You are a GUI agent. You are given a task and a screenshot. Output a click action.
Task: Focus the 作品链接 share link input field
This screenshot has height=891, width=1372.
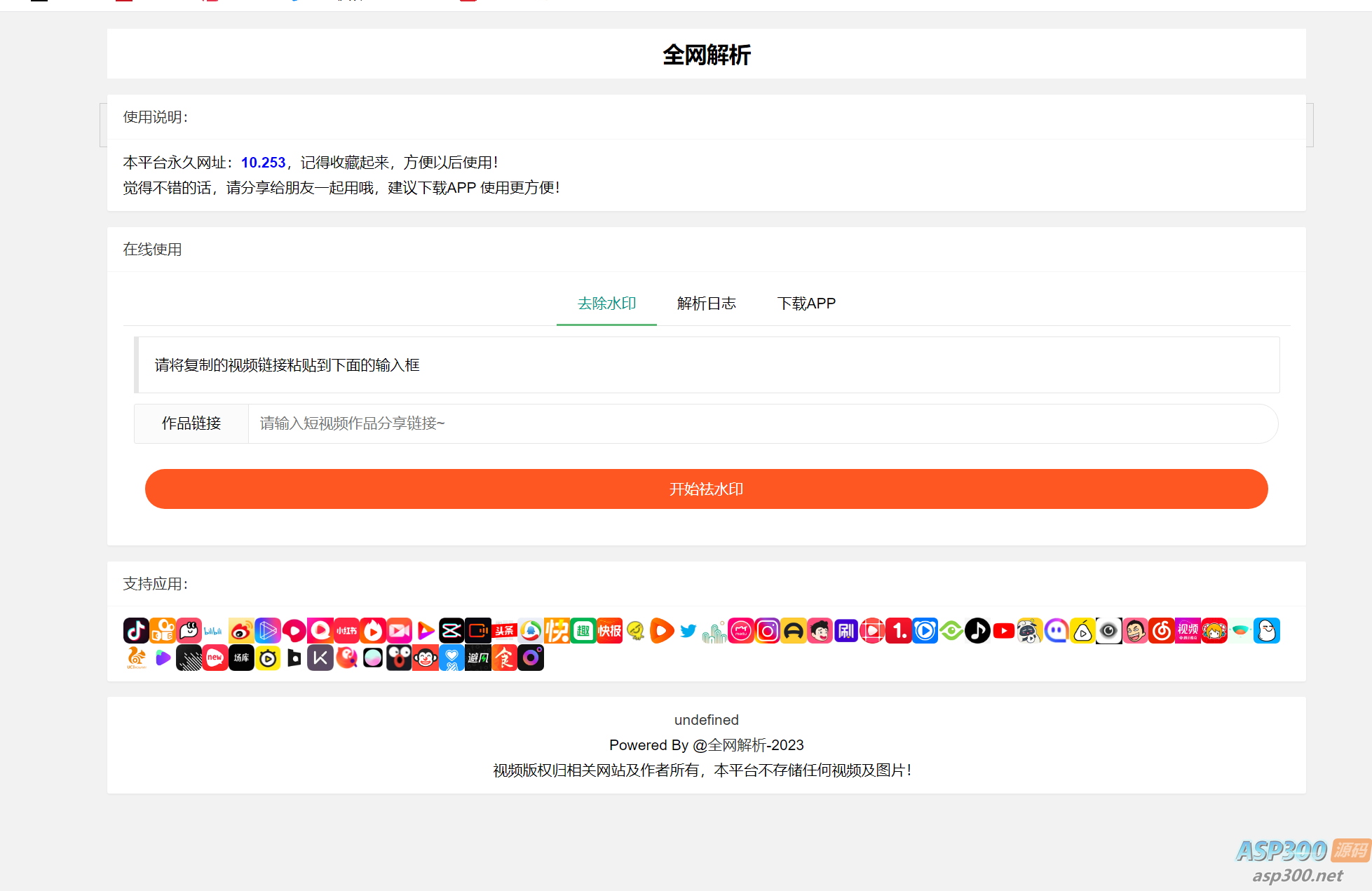click(763, 423)
